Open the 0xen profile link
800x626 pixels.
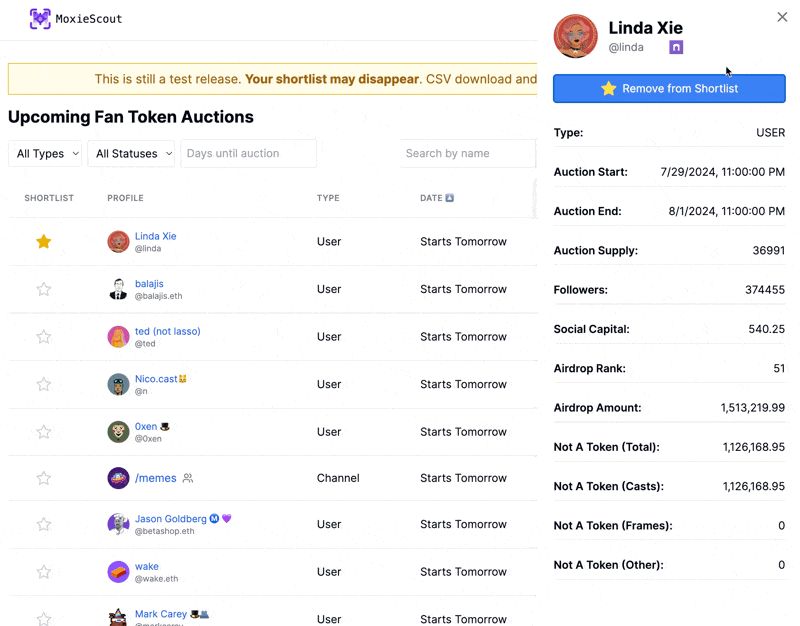(146, 427)
